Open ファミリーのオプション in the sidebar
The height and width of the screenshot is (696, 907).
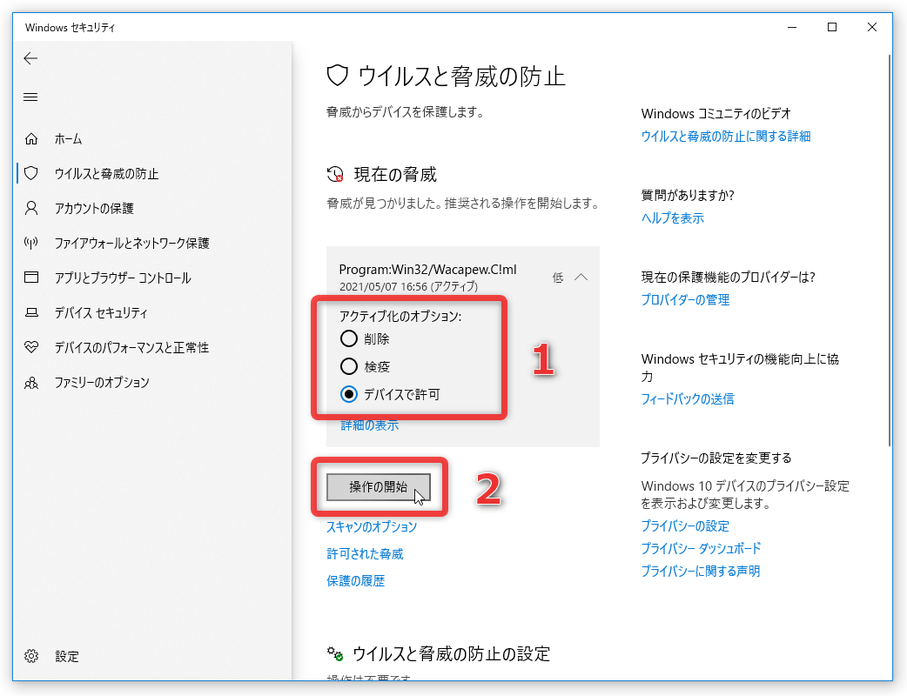tap(102, 382)
